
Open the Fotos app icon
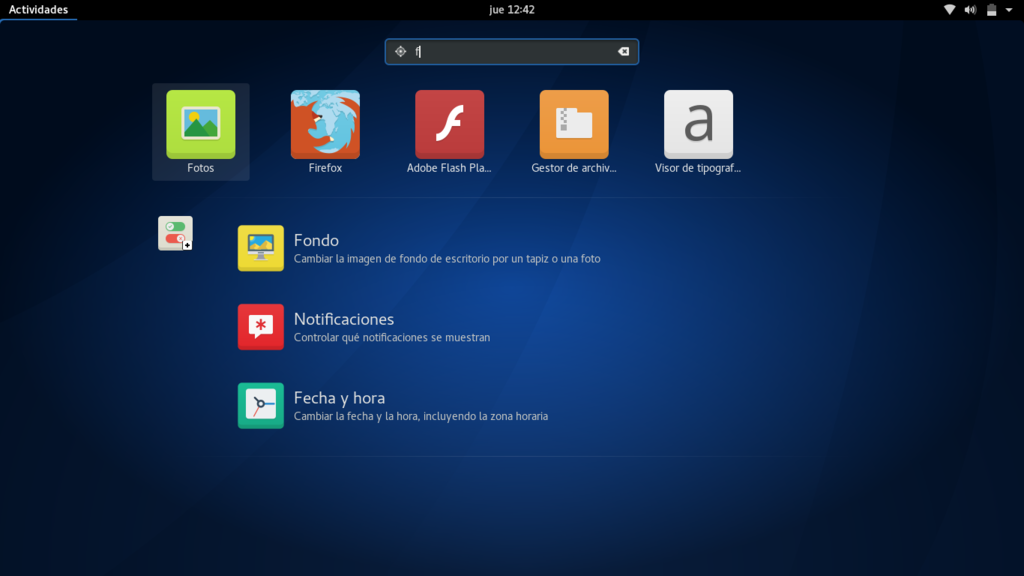click(x=200, y=124)
